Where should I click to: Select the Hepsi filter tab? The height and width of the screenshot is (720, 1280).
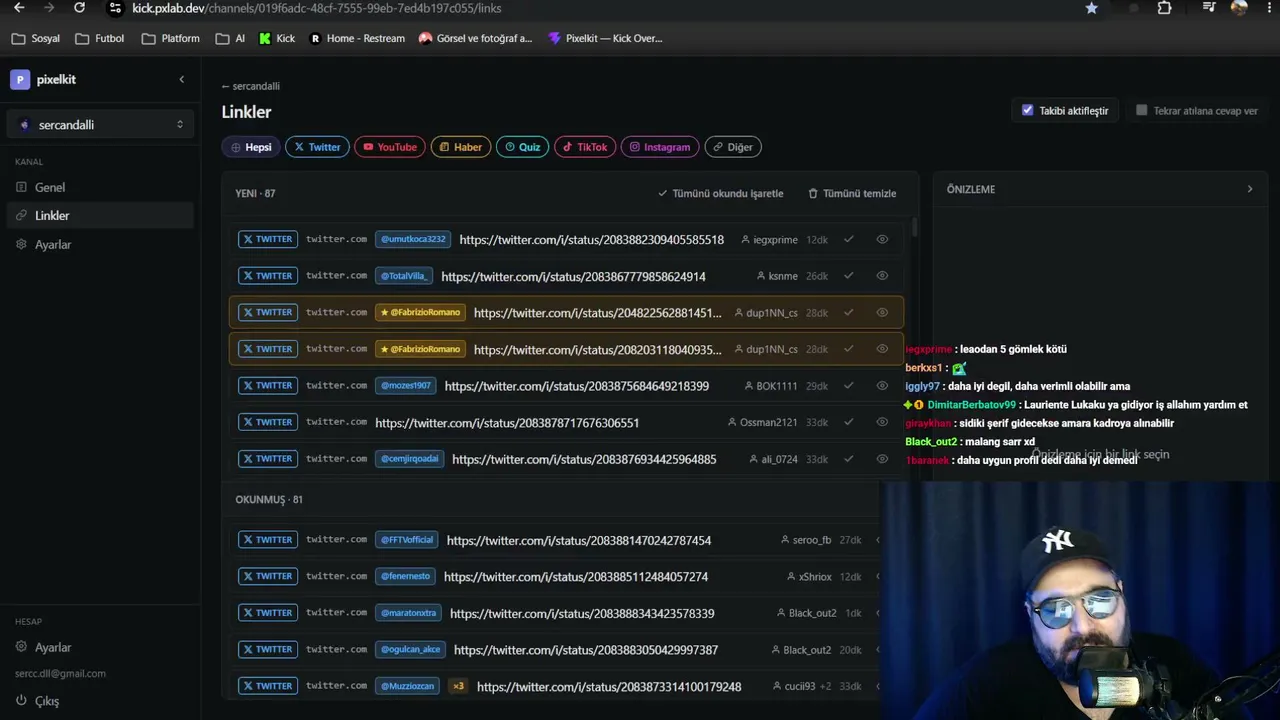[251, 147]
